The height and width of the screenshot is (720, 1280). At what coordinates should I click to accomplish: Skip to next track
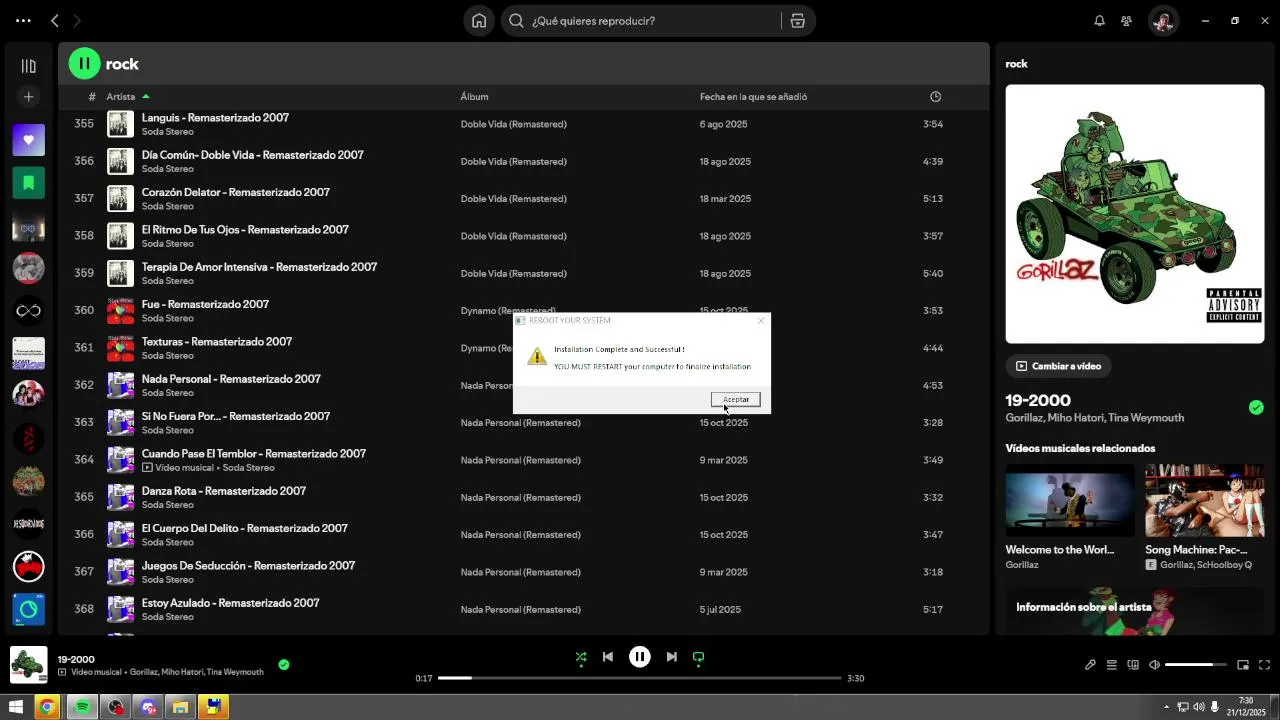click(672, 657)
